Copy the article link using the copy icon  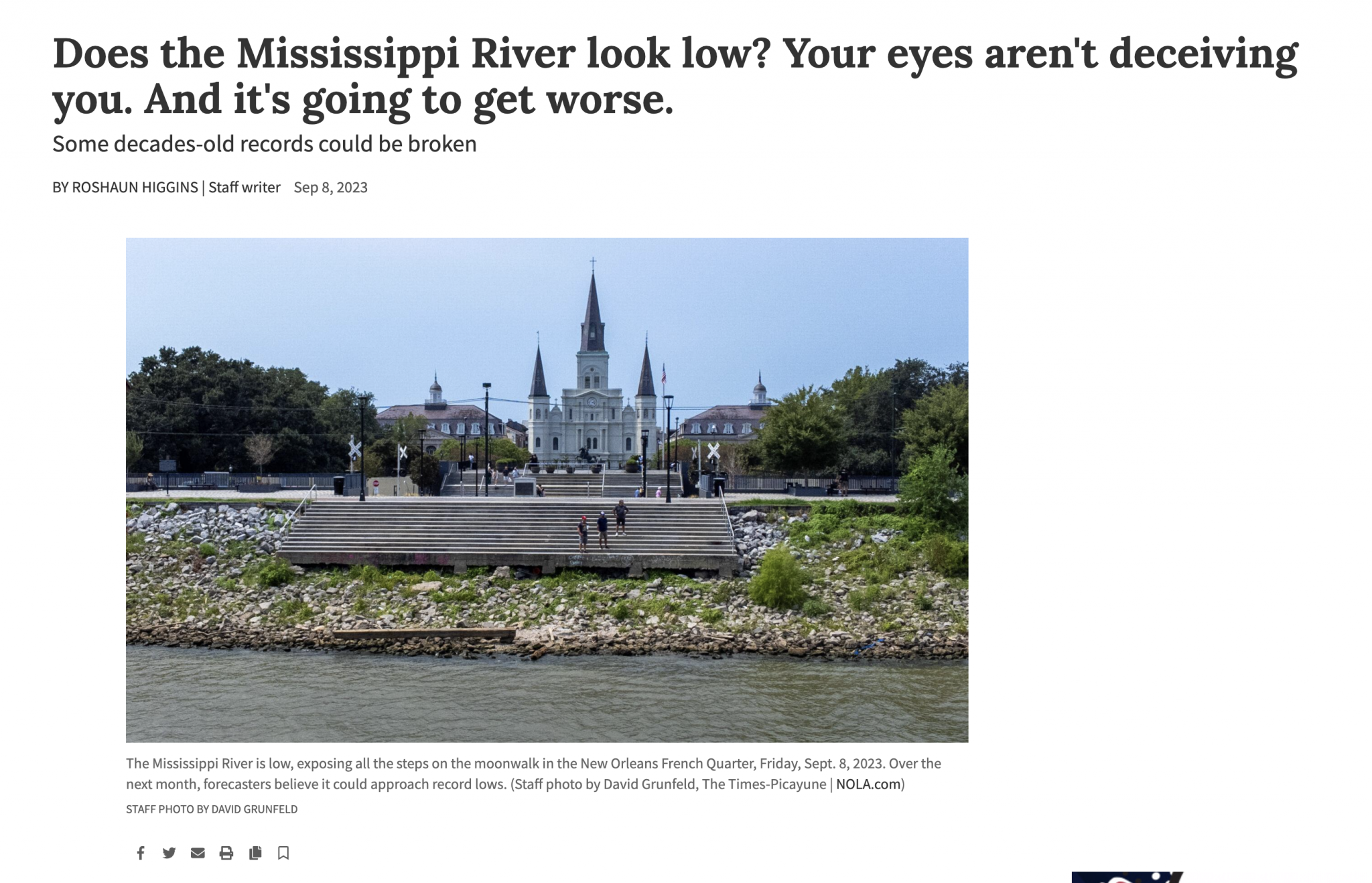(255, 853)
